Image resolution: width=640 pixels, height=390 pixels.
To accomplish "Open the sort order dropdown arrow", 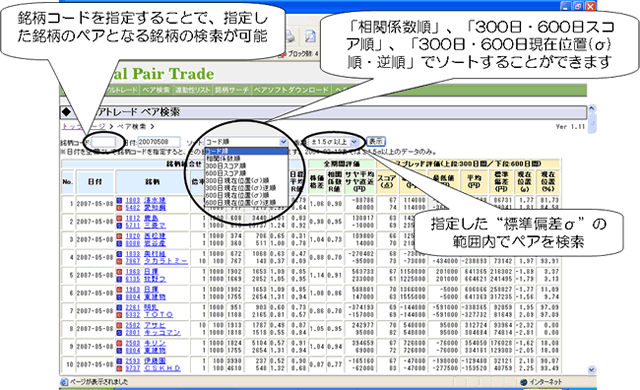I will [x=283, y=142].
